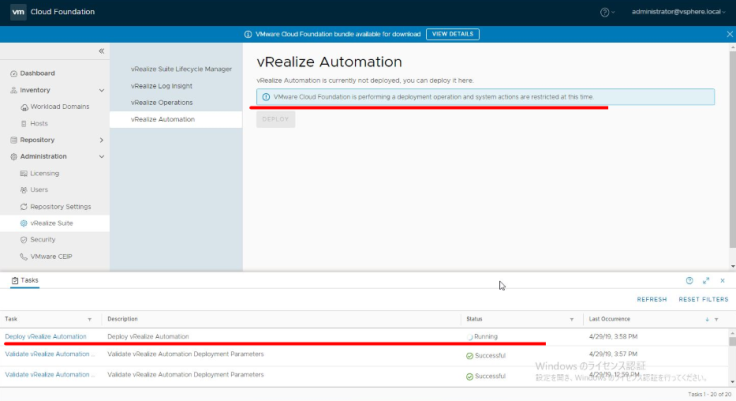Click the Repository Settings refresh icon

click(x=23, y=207)
